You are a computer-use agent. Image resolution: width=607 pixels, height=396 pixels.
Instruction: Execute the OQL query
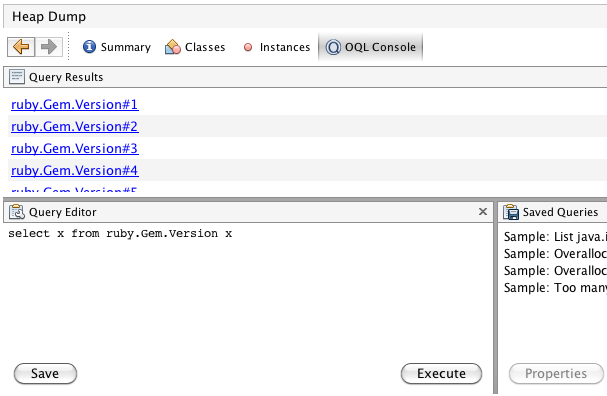(441, 374)
